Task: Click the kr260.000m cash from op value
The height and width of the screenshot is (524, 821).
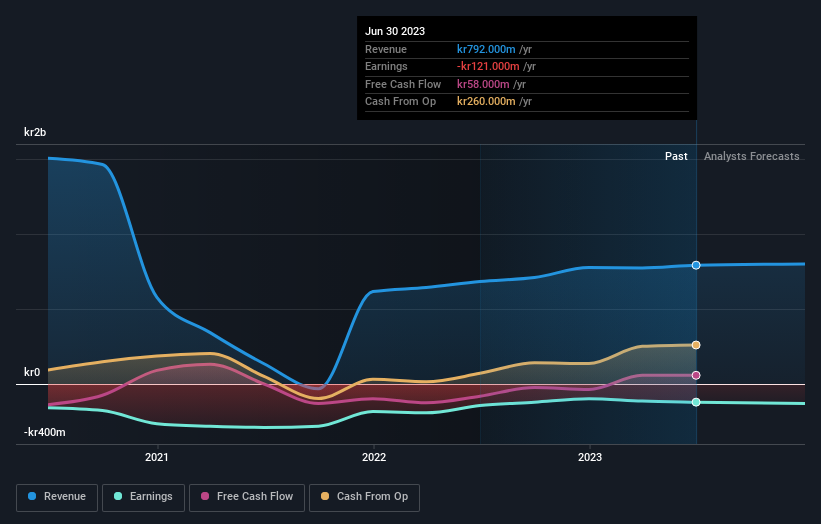Action: 486,102
